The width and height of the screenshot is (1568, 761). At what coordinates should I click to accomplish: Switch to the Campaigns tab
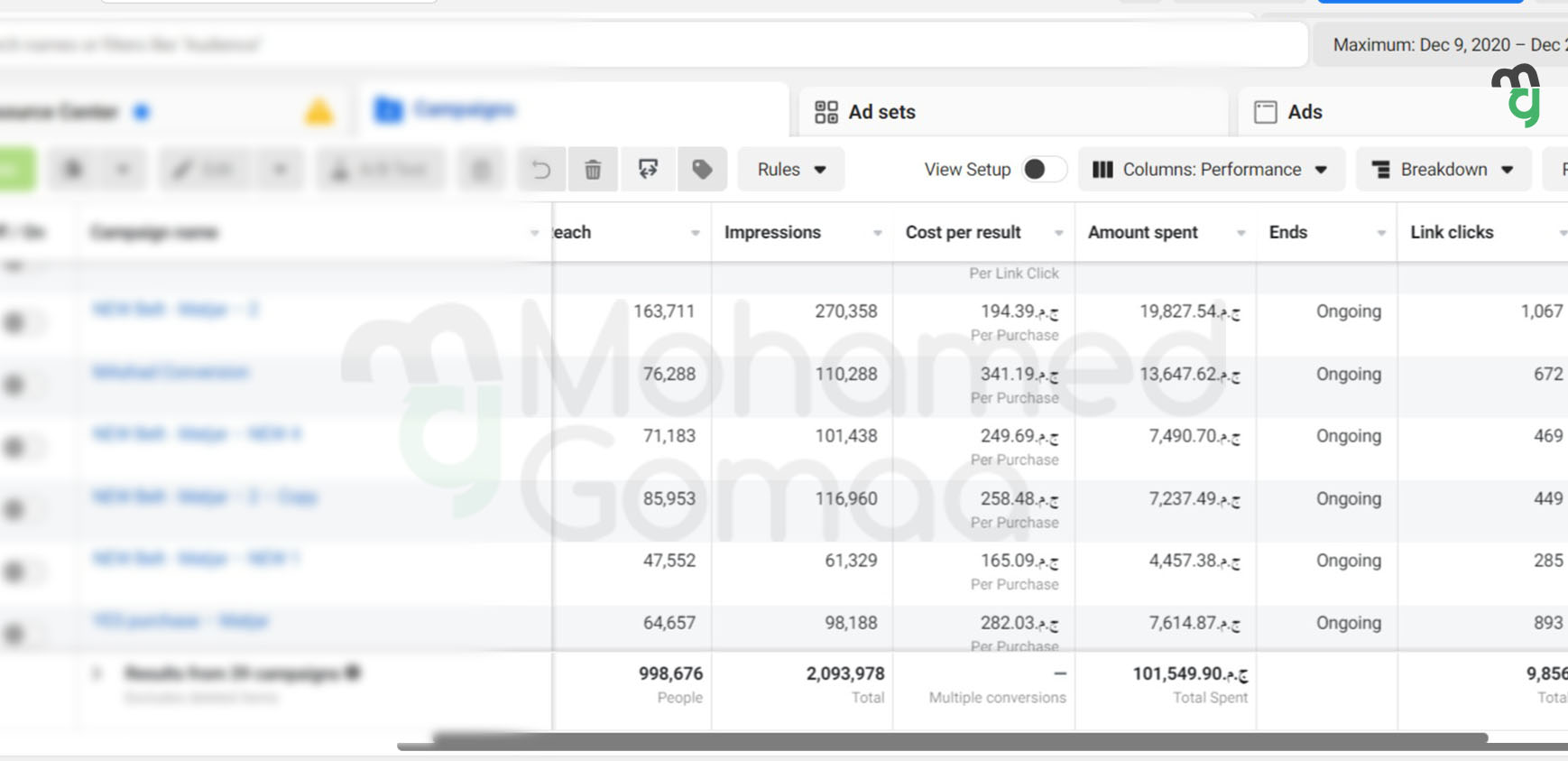(x=575, y=110)
